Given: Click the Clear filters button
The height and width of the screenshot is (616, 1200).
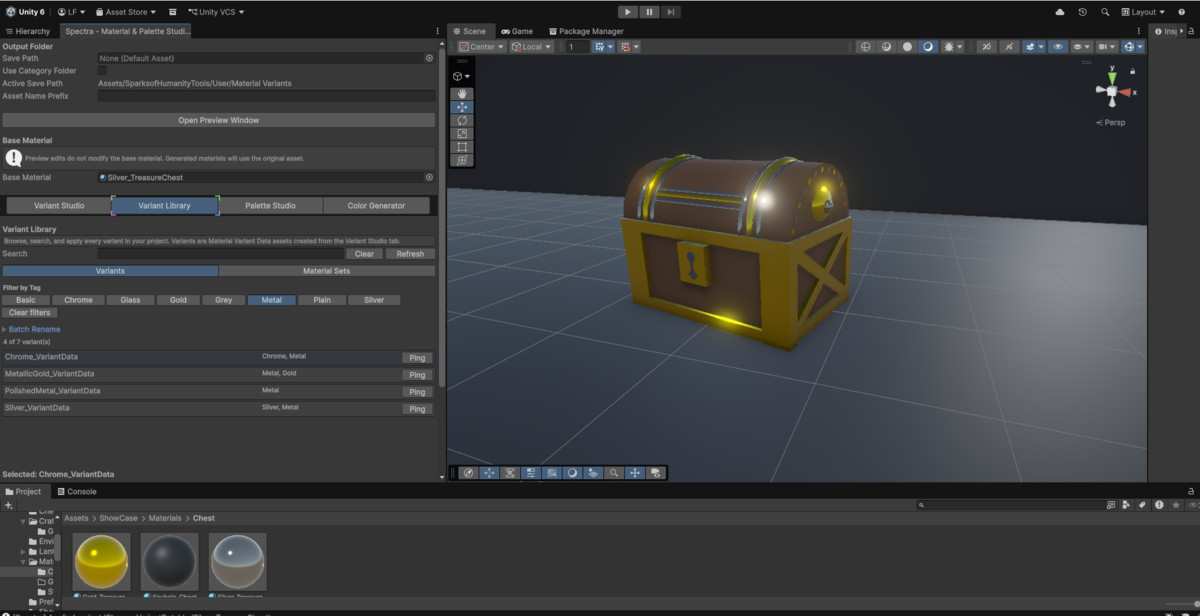Looking at the screenshot, I should click(29, 313).
